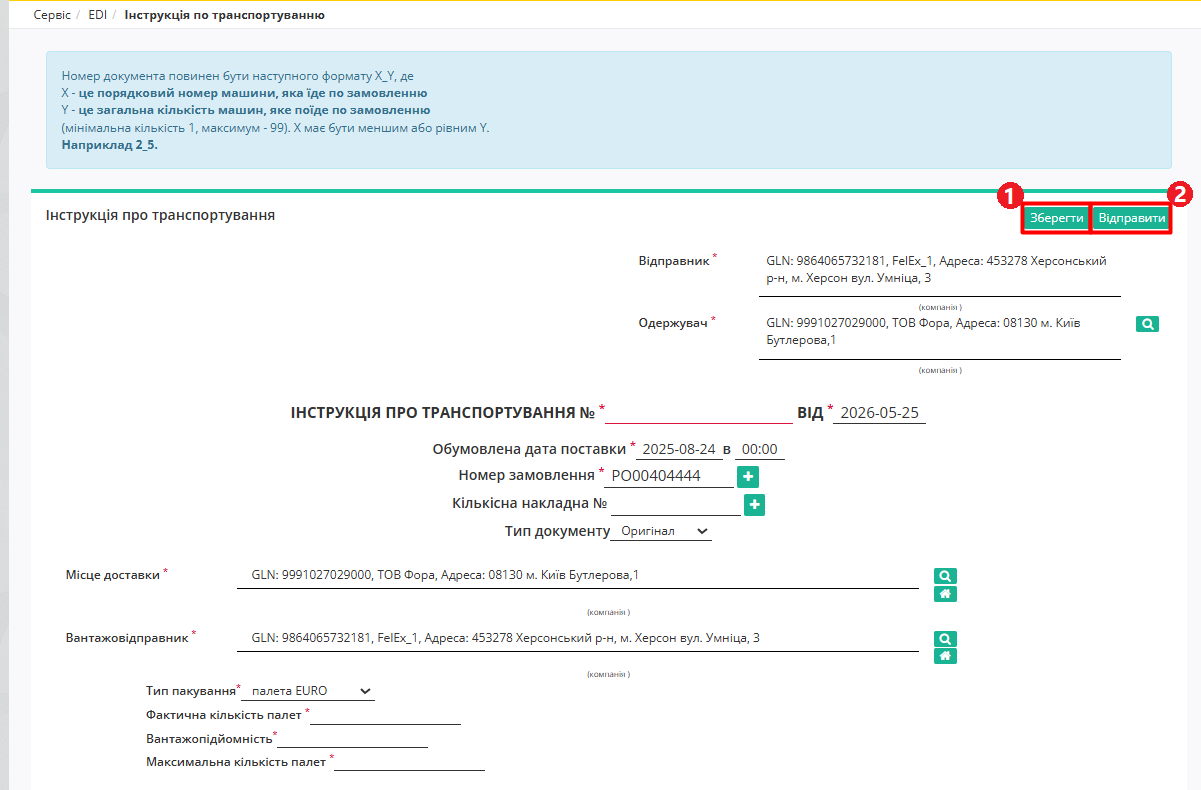Select the delivery date field 2025-08-24
The height and width of the screenshot is (790, 1201).
pyautogui.click(x=678, y=449)
